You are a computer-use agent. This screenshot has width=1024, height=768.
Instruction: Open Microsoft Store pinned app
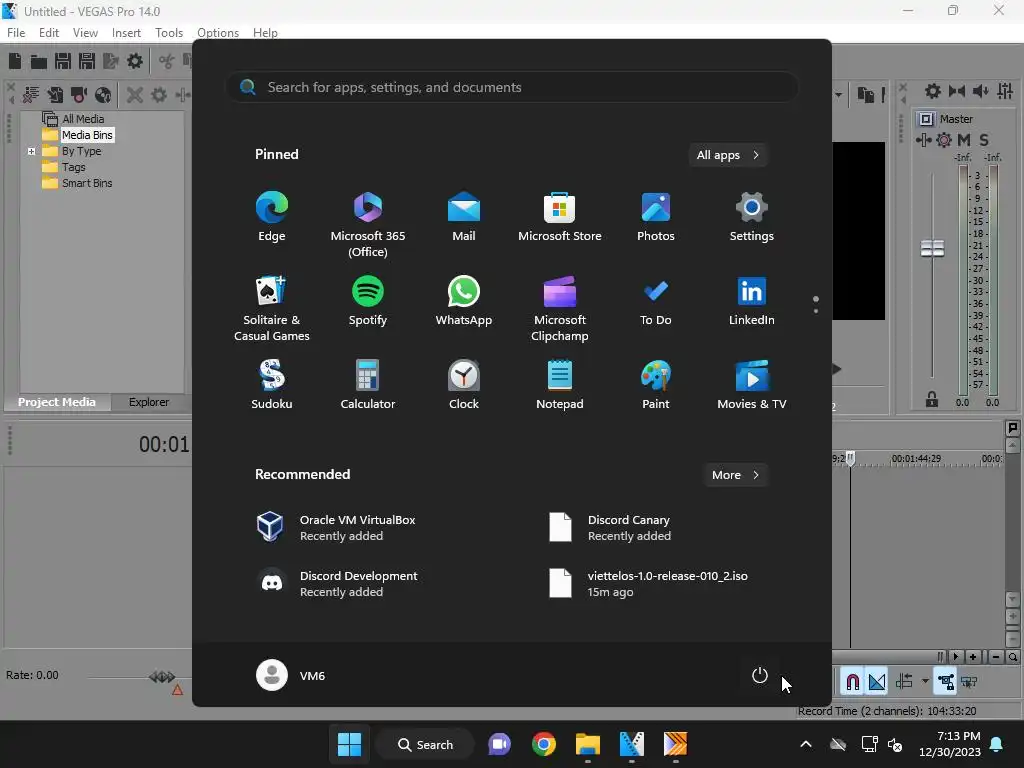pos(560,217)
